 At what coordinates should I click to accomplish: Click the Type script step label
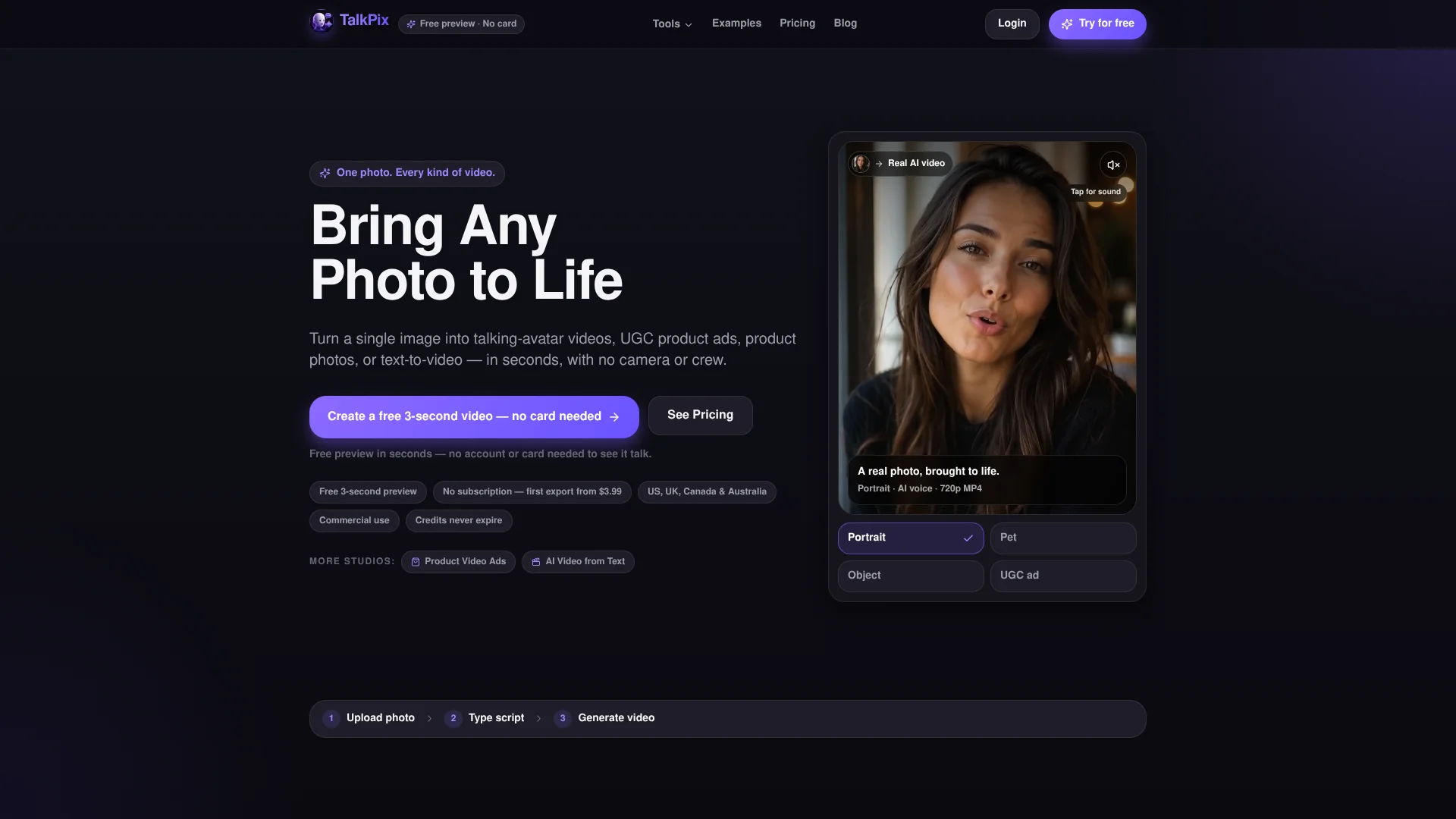coord(496,718)
